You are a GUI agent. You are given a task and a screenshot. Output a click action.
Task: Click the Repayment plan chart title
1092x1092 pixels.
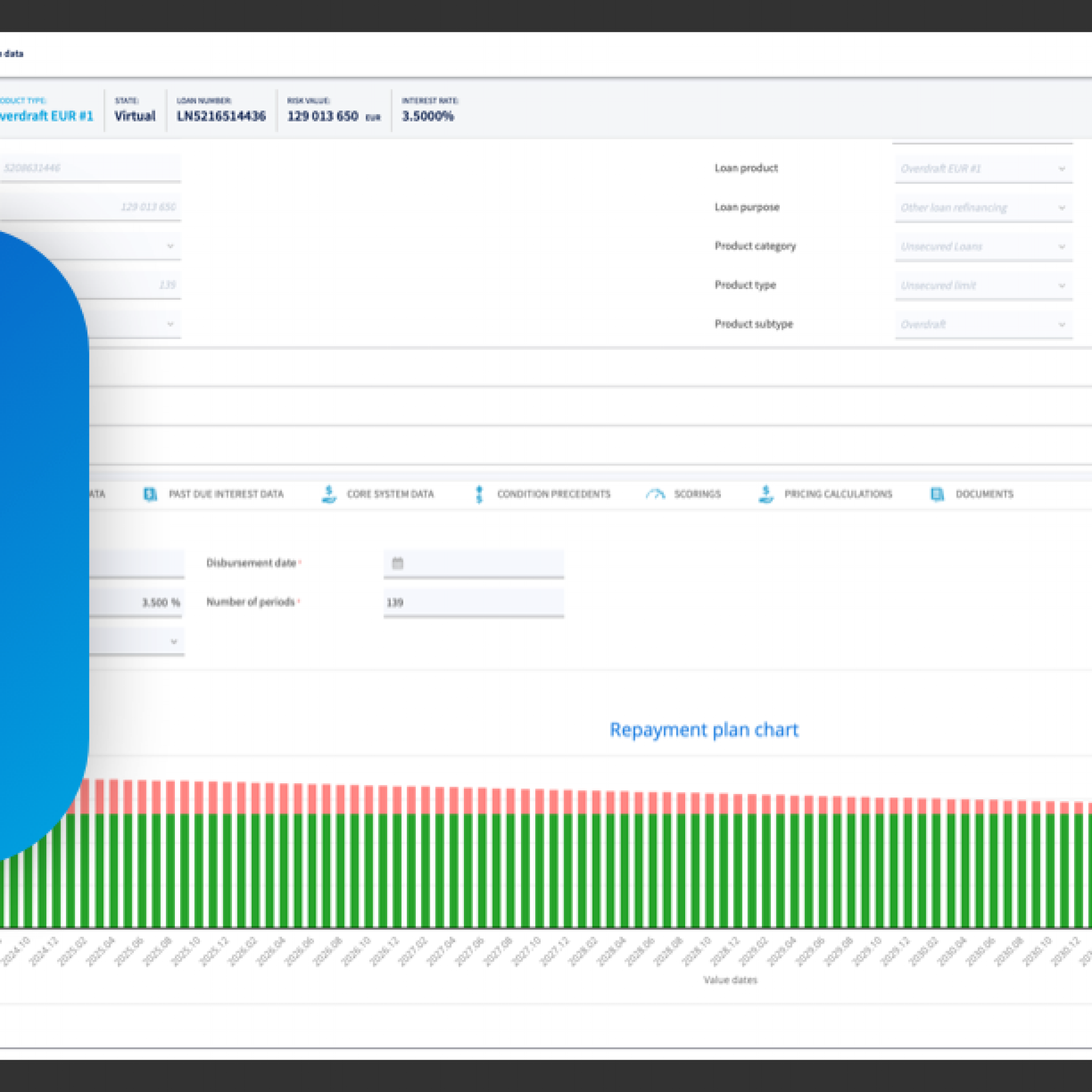click(704, 730)
